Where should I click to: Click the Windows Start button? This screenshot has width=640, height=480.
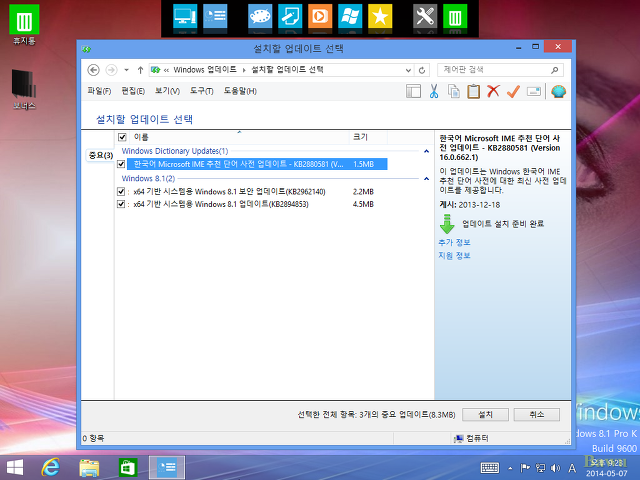(15, 468)
